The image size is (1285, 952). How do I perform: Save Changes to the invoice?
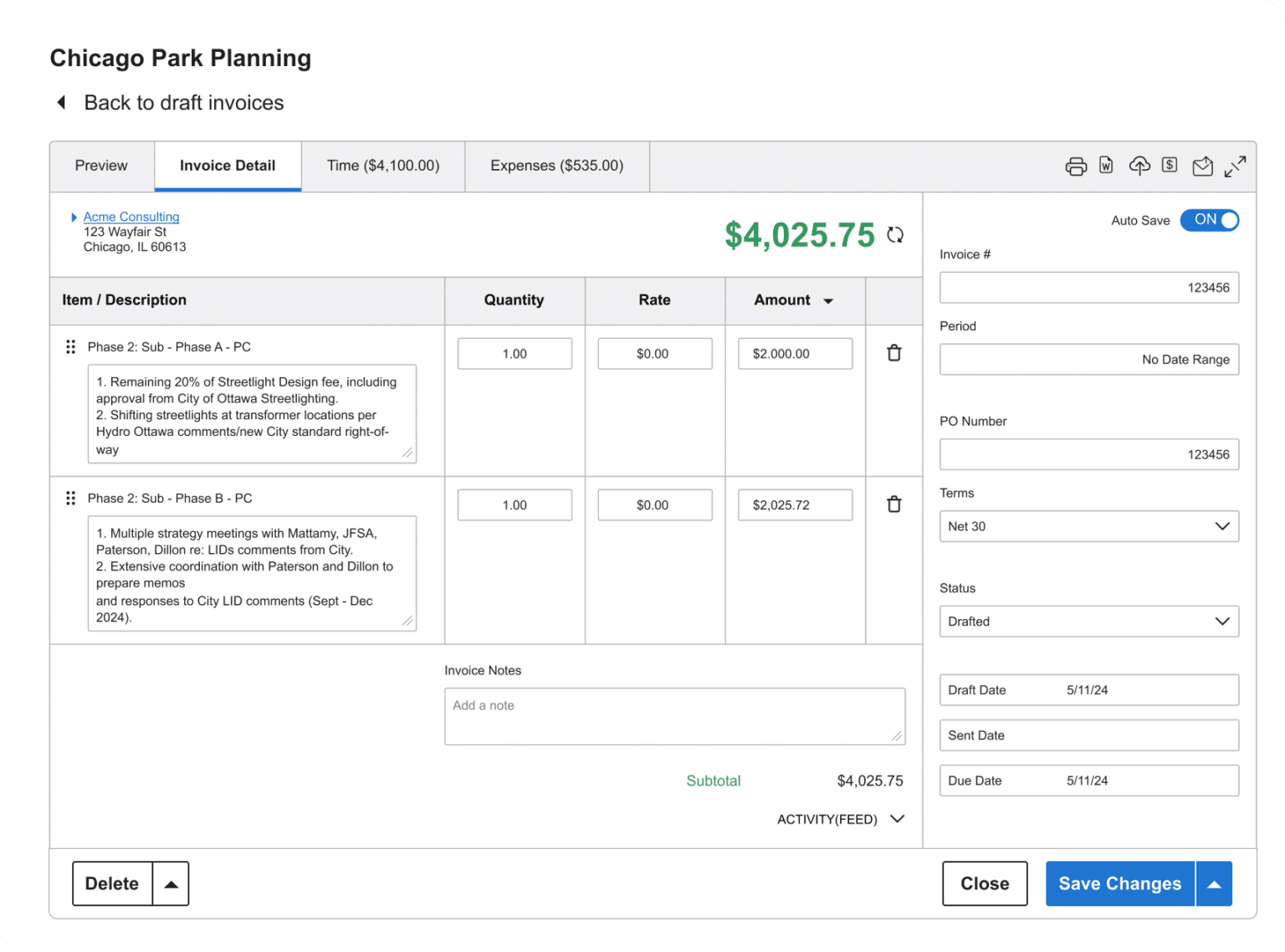pos(1119,883)
